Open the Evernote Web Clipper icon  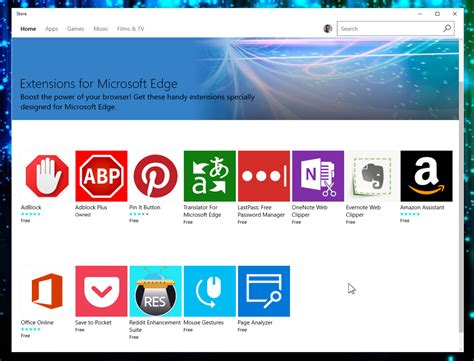372,176
